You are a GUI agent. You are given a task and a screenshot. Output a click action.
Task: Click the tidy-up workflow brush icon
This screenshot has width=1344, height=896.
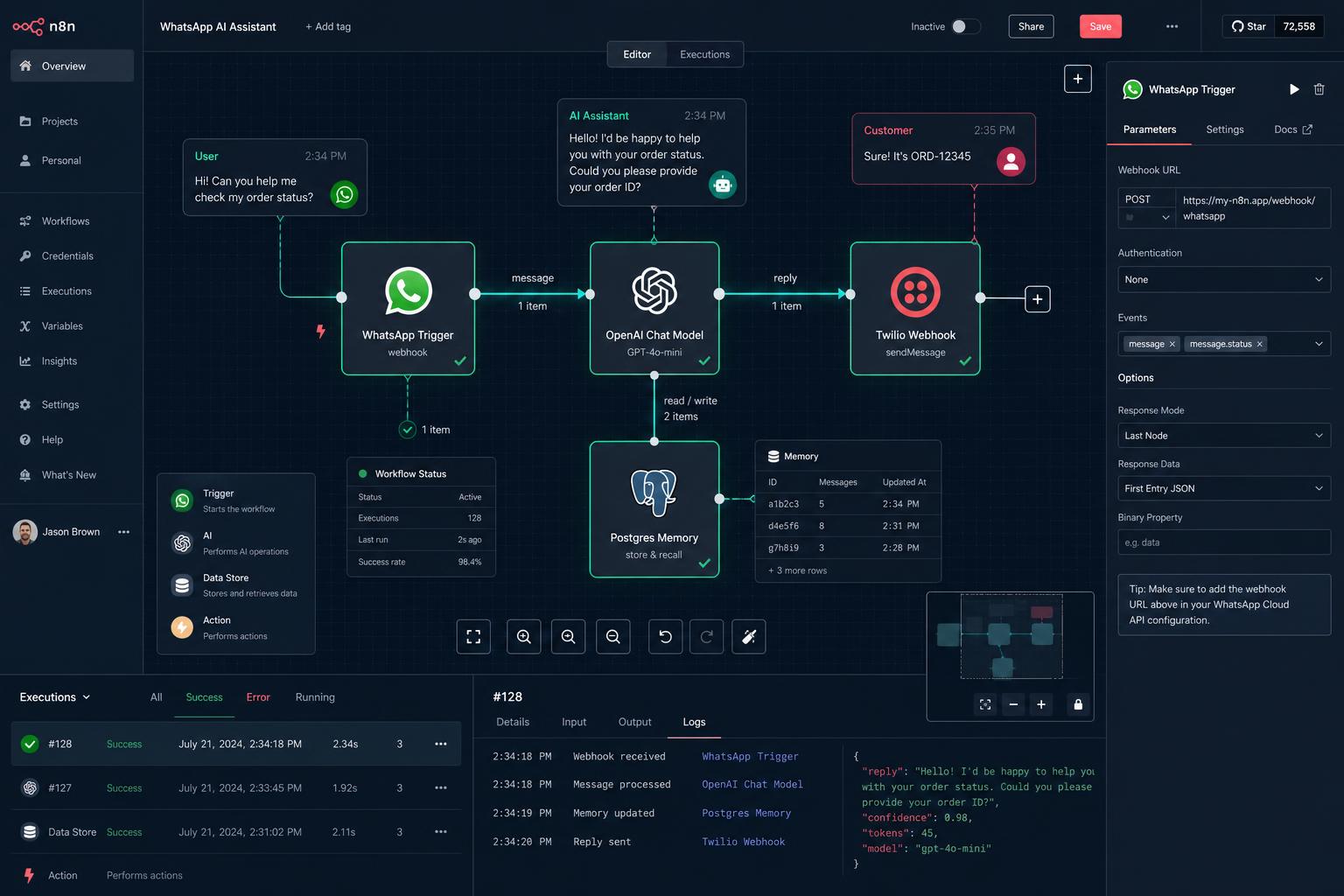point(749,636)
